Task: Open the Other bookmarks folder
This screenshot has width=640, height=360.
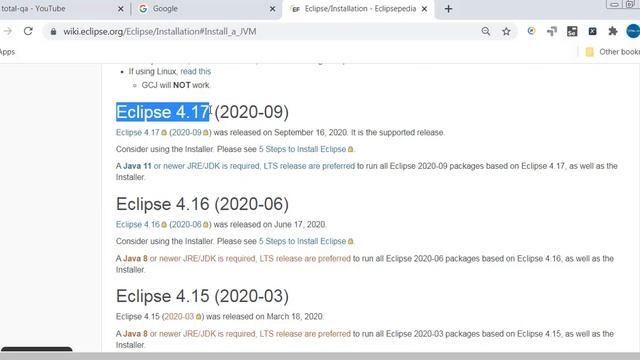Action: (x=612, y=52)
